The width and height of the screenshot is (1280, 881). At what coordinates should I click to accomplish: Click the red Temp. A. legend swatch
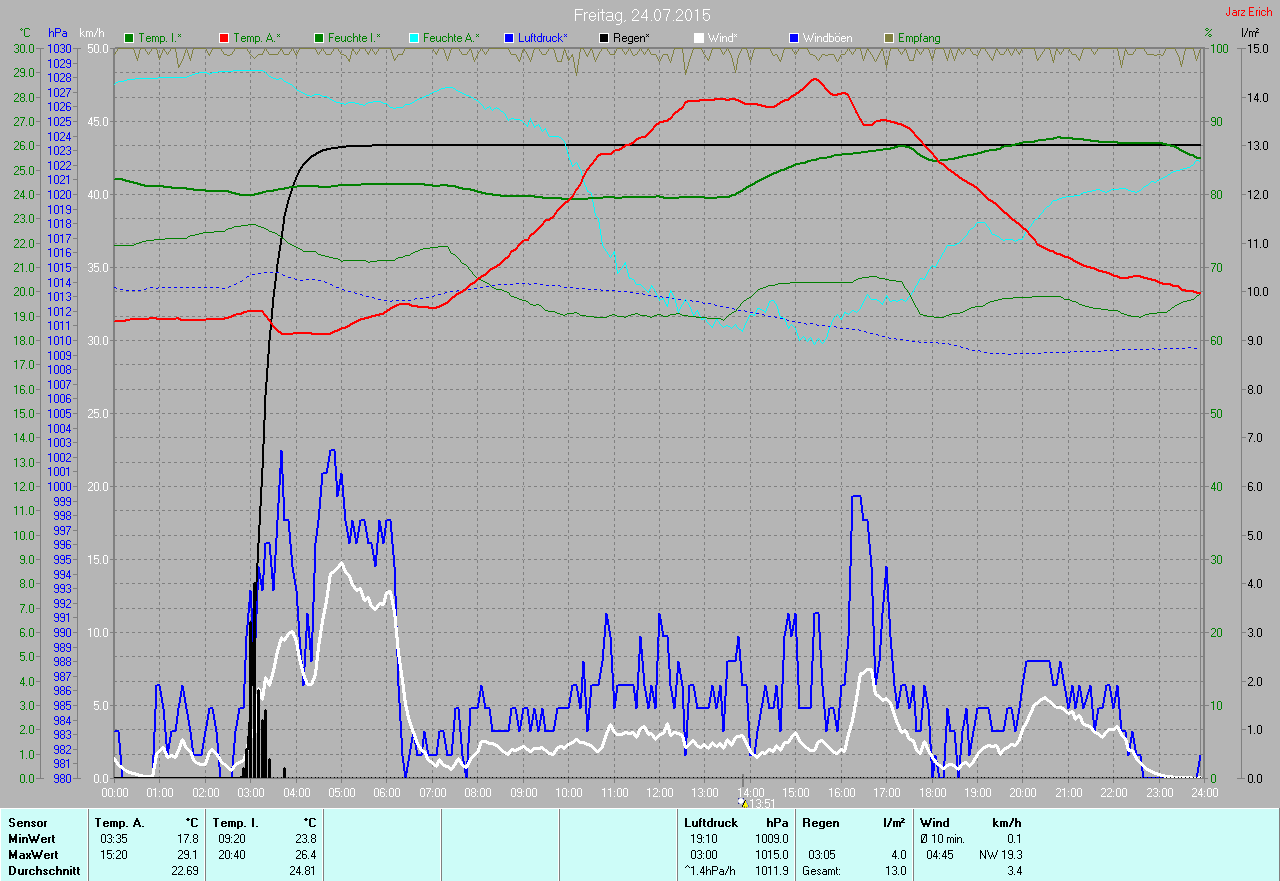tap(224, 38)
